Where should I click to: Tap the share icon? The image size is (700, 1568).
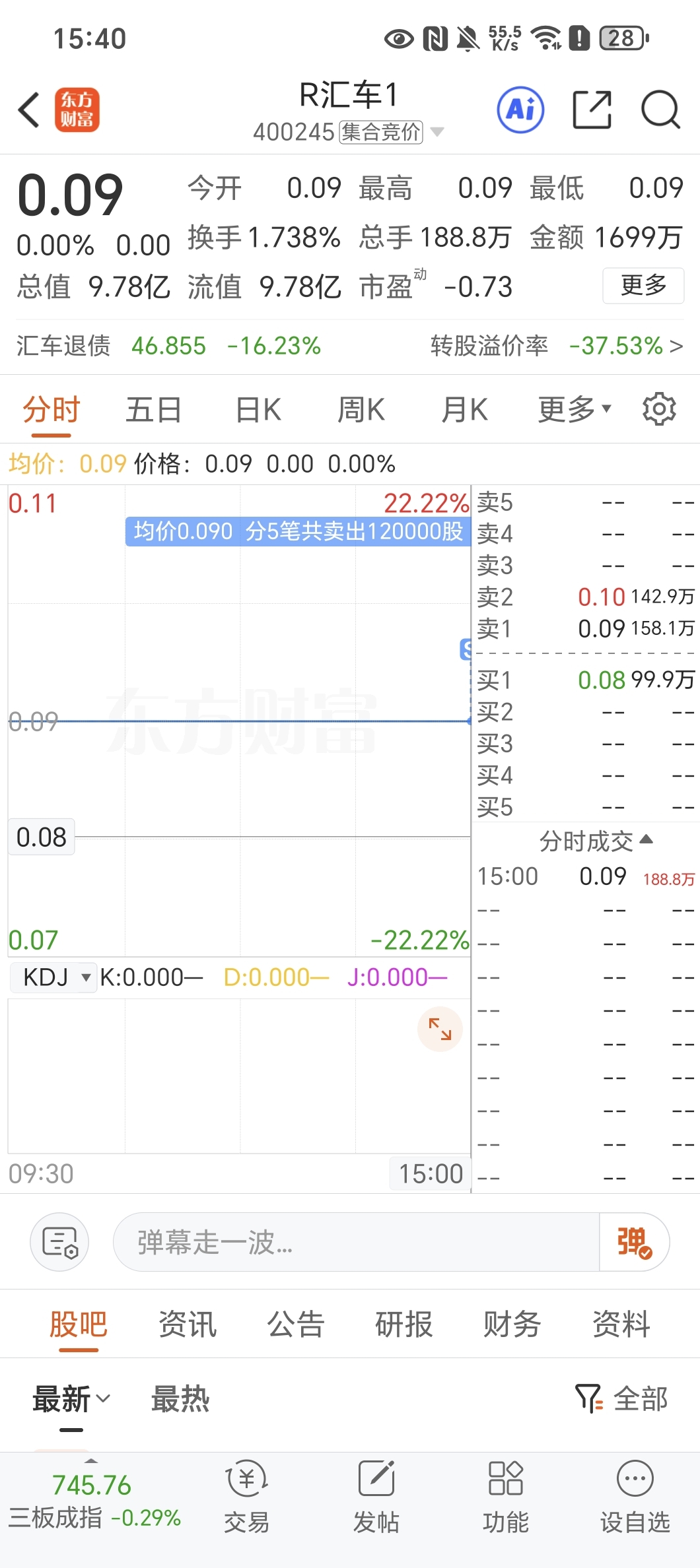[x=592, y=110]
